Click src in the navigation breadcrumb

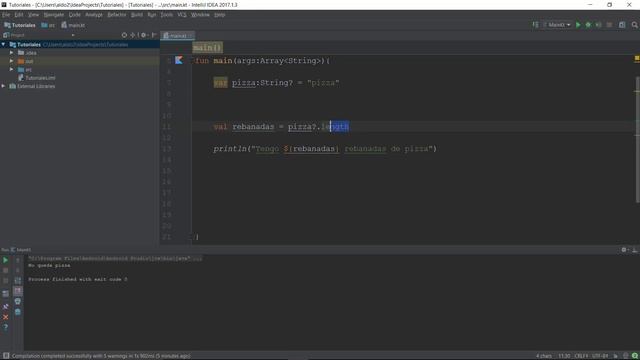click(48, 25)
